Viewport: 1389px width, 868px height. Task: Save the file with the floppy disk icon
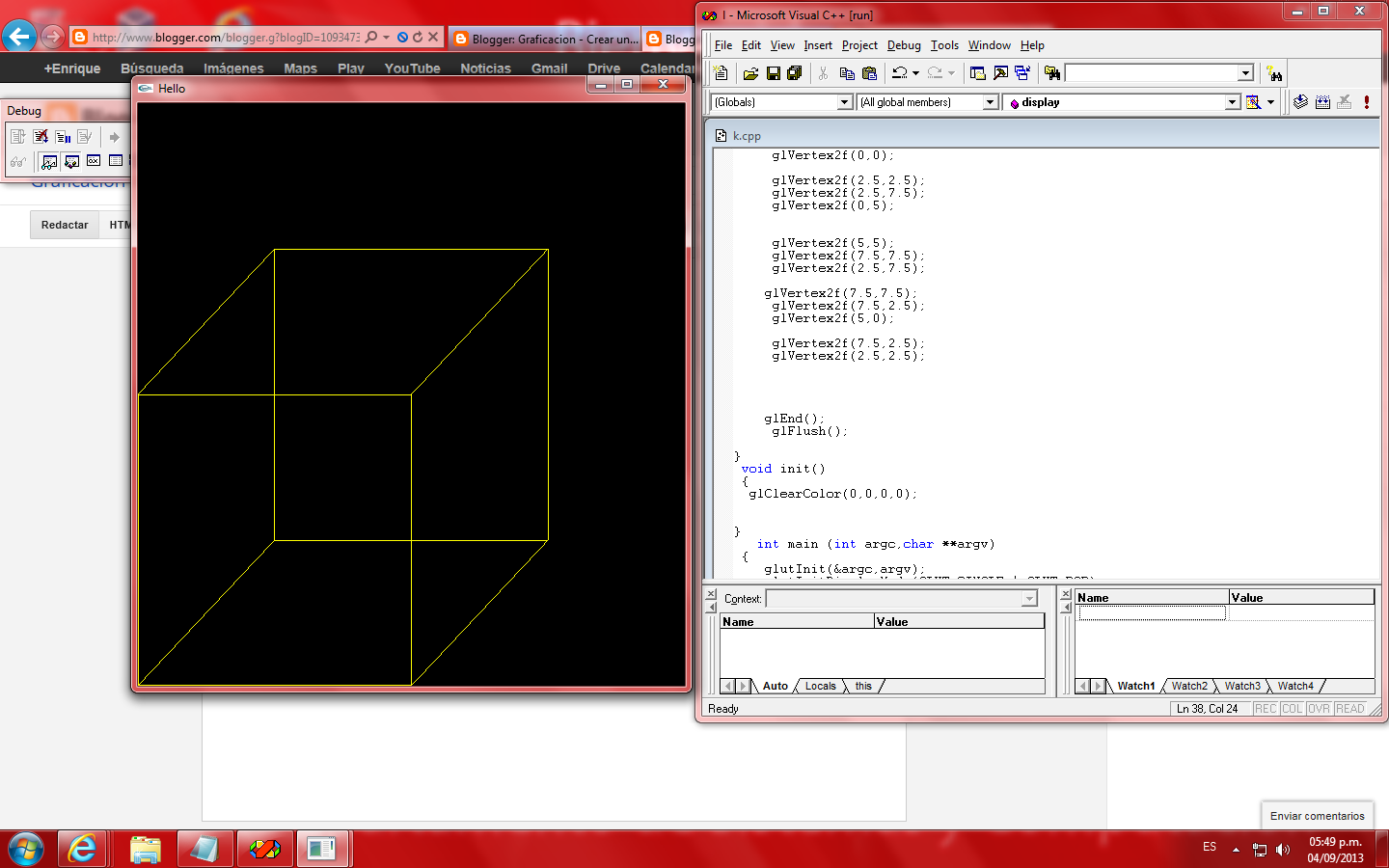click(773, 73)
